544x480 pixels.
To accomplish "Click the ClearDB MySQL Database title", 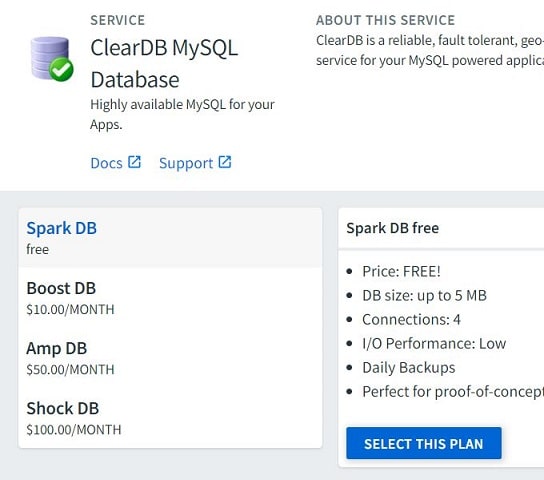I will [164, 63].
